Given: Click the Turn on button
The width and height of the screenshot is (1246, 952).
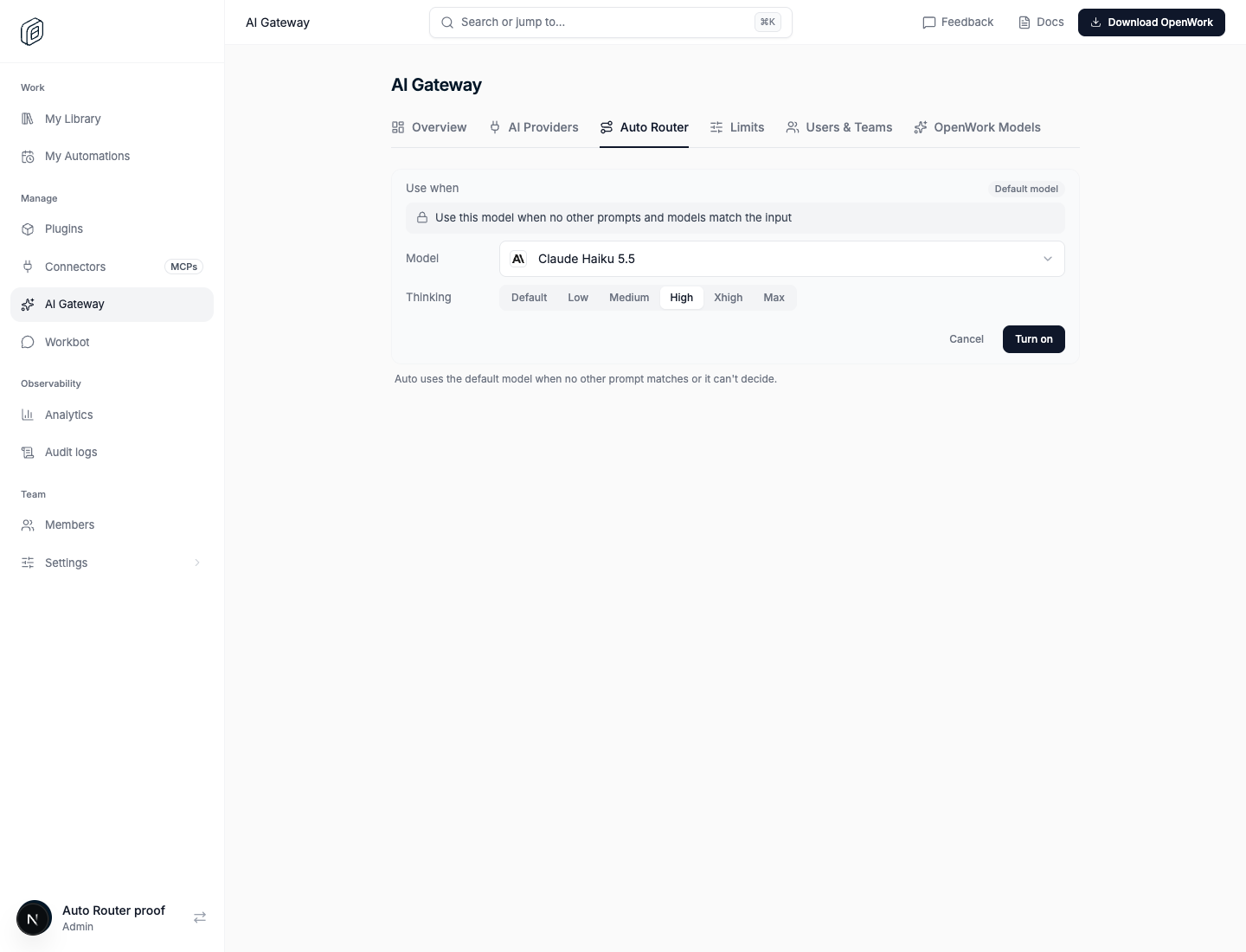Looking at the screenshot, I should point(1034,339).
